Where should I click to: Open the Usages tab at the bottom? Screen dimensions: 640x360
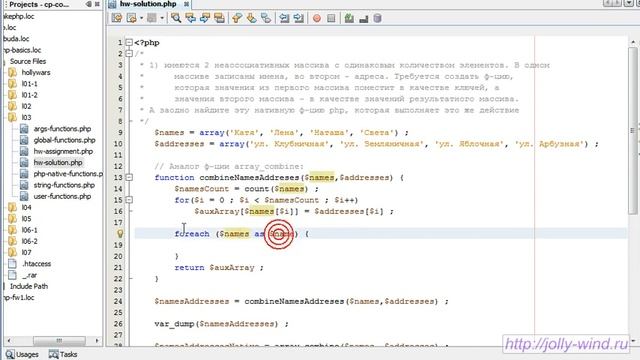coord(22,354)
